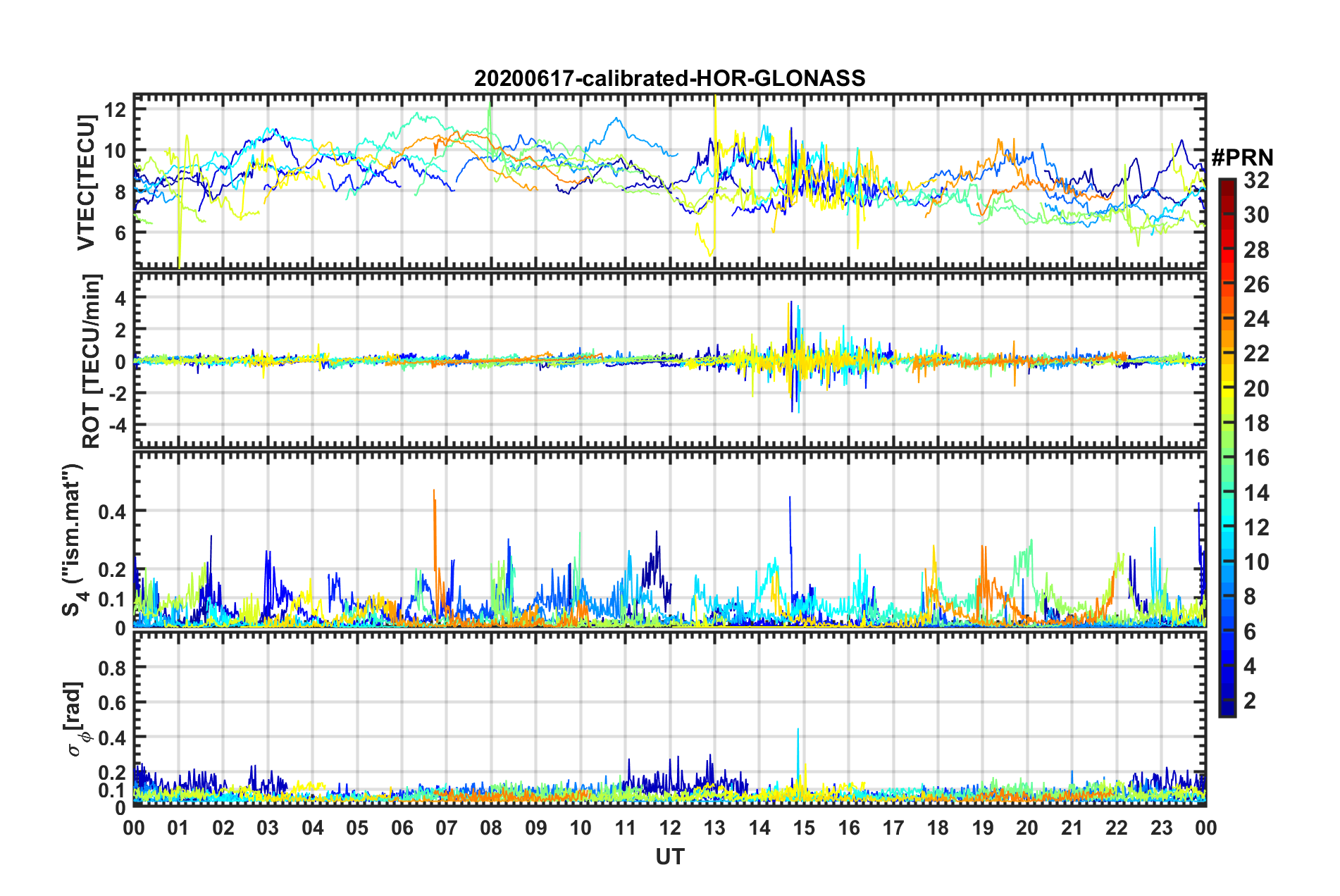Click x-axis tick label 08
The height and width of the screenshot is (896, 1340).
[x=491, y=828]
